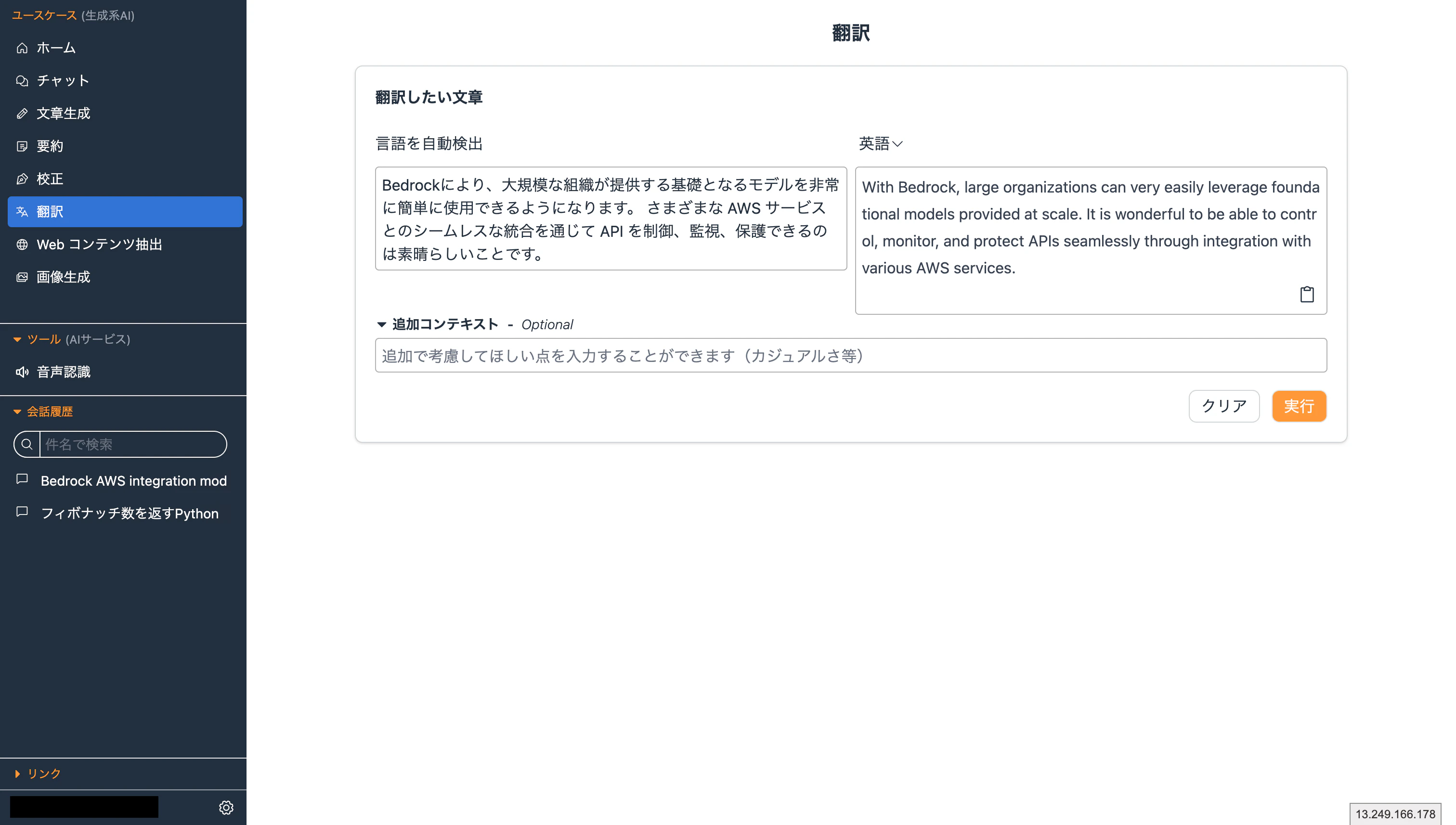
Task: Open settings via gear icon
Action: 226,808
